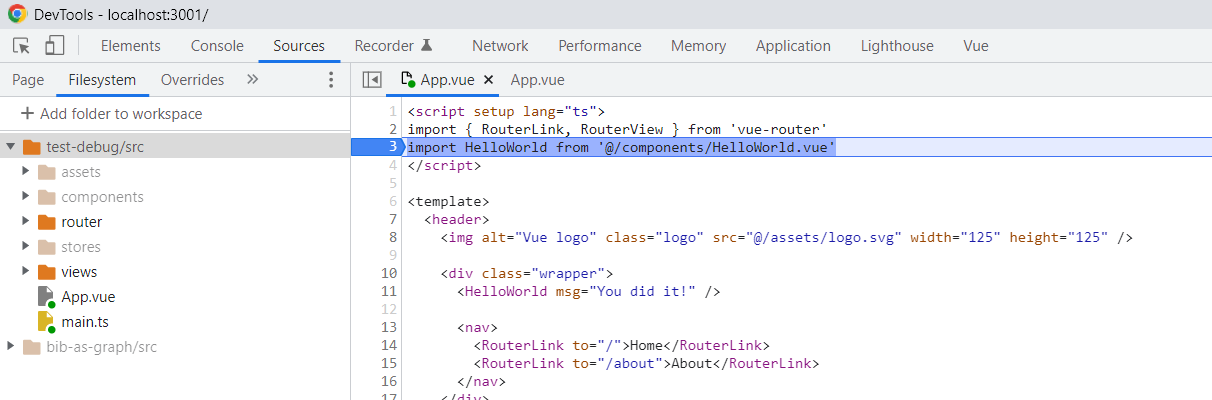Select the test-debug/src root folder
This screenshot has height=400, width=1212.
pyautogui.click(x=175, y=147)
